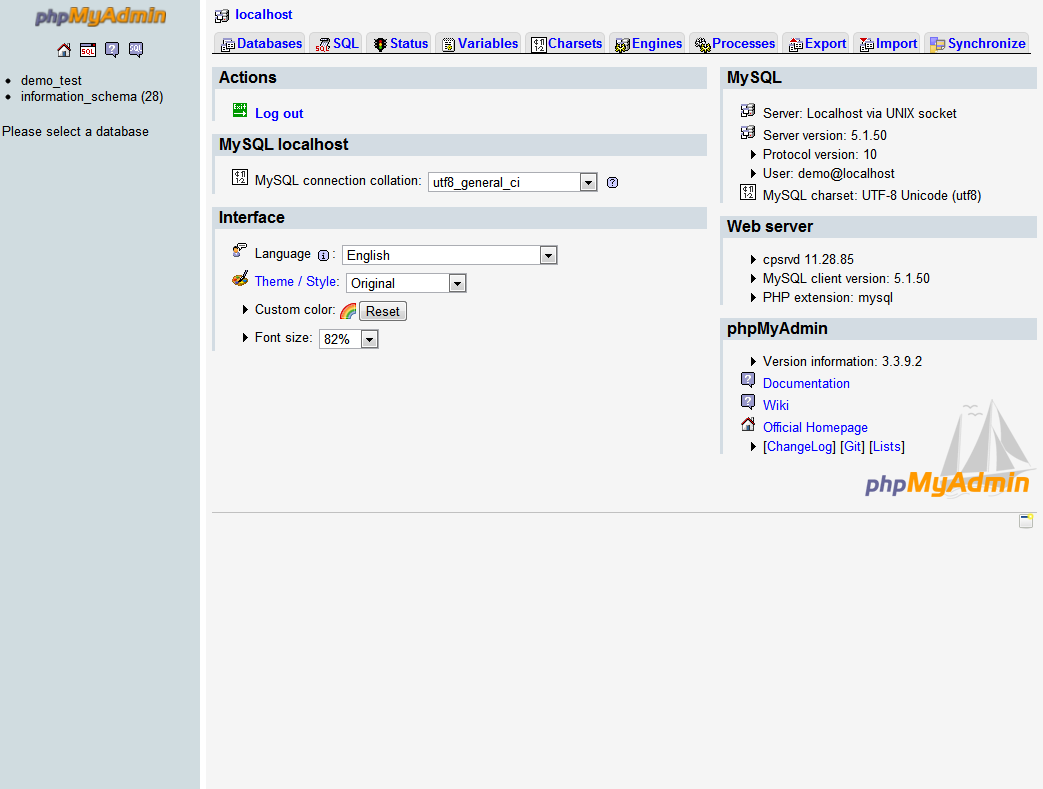Open the SQL documentation icon in sidebar
The image size is (1043, 789).
[x=136, y=50]
